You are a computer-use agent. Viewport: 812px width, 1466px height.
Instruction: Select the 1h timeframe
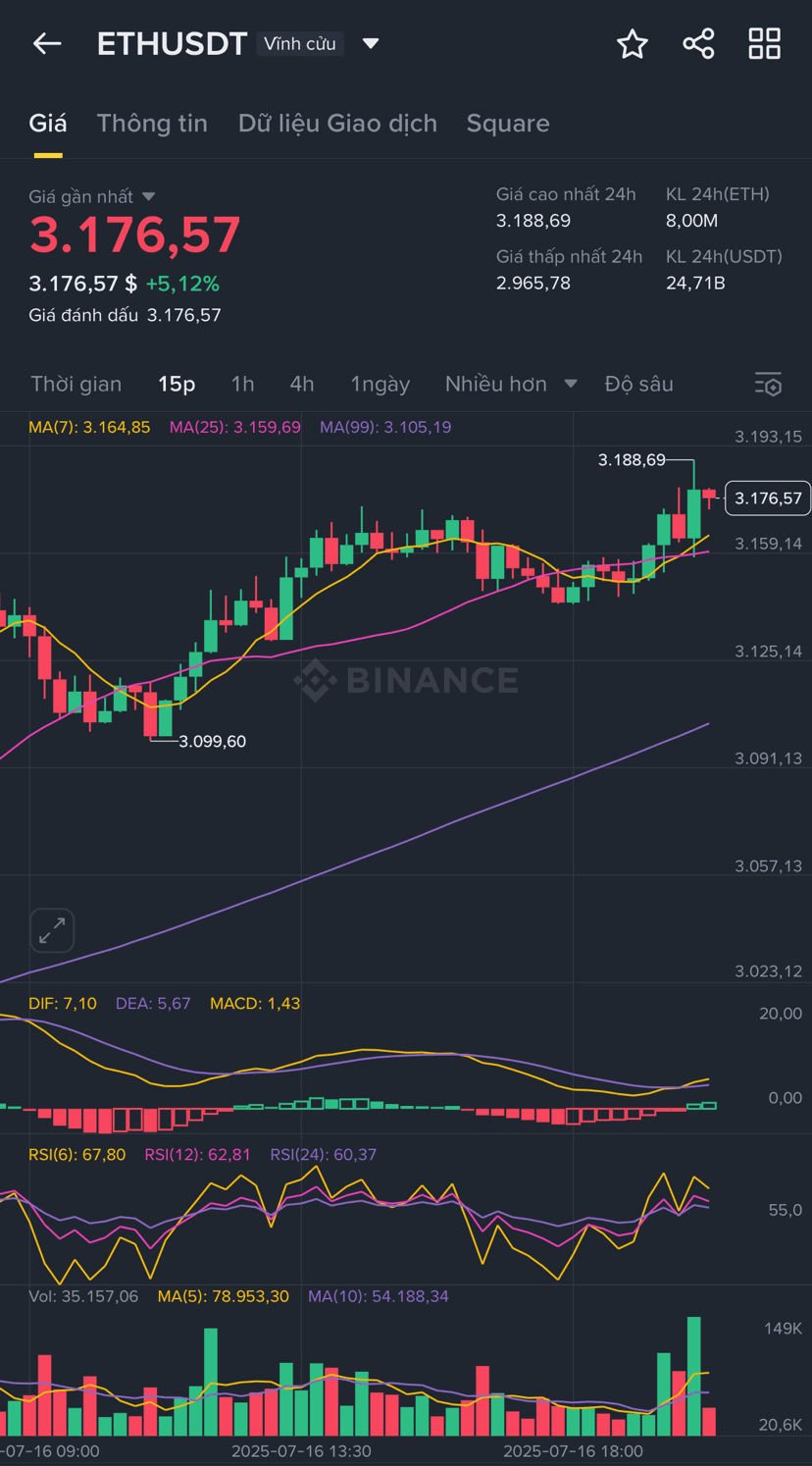[x=242, y=384]
